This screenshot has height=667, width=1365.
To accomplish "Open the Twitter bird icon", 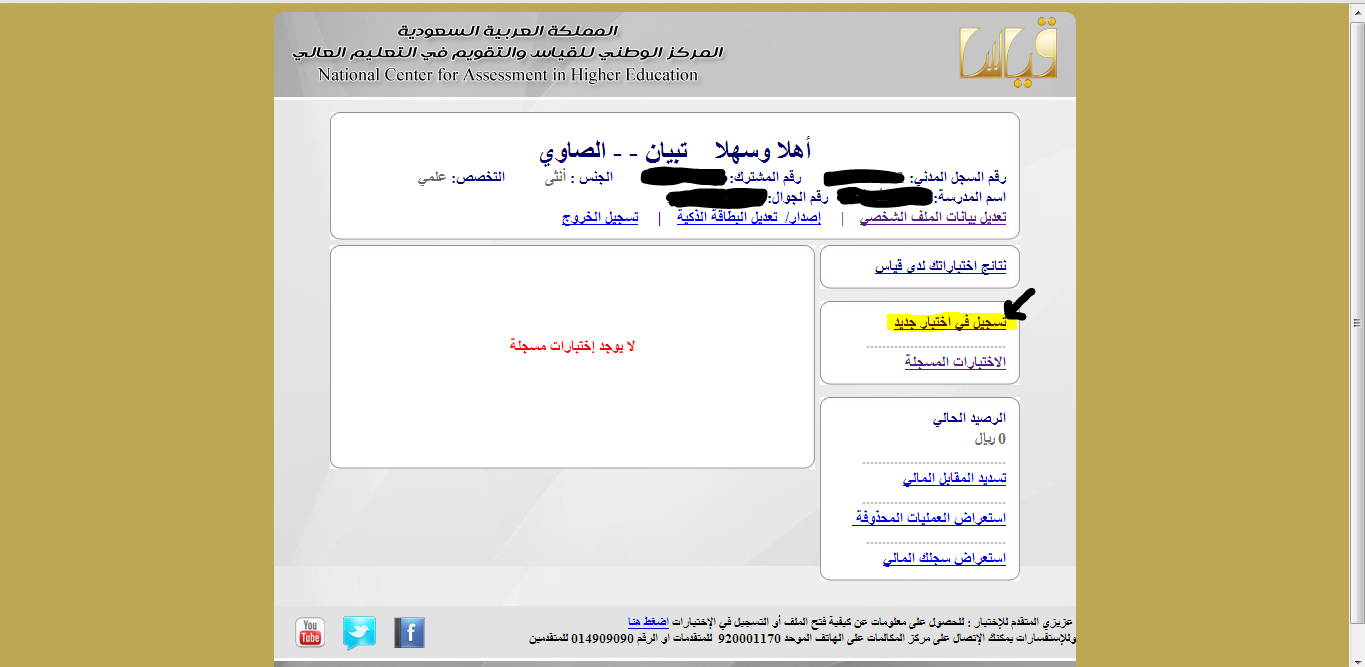I will [x=359, y=632].
